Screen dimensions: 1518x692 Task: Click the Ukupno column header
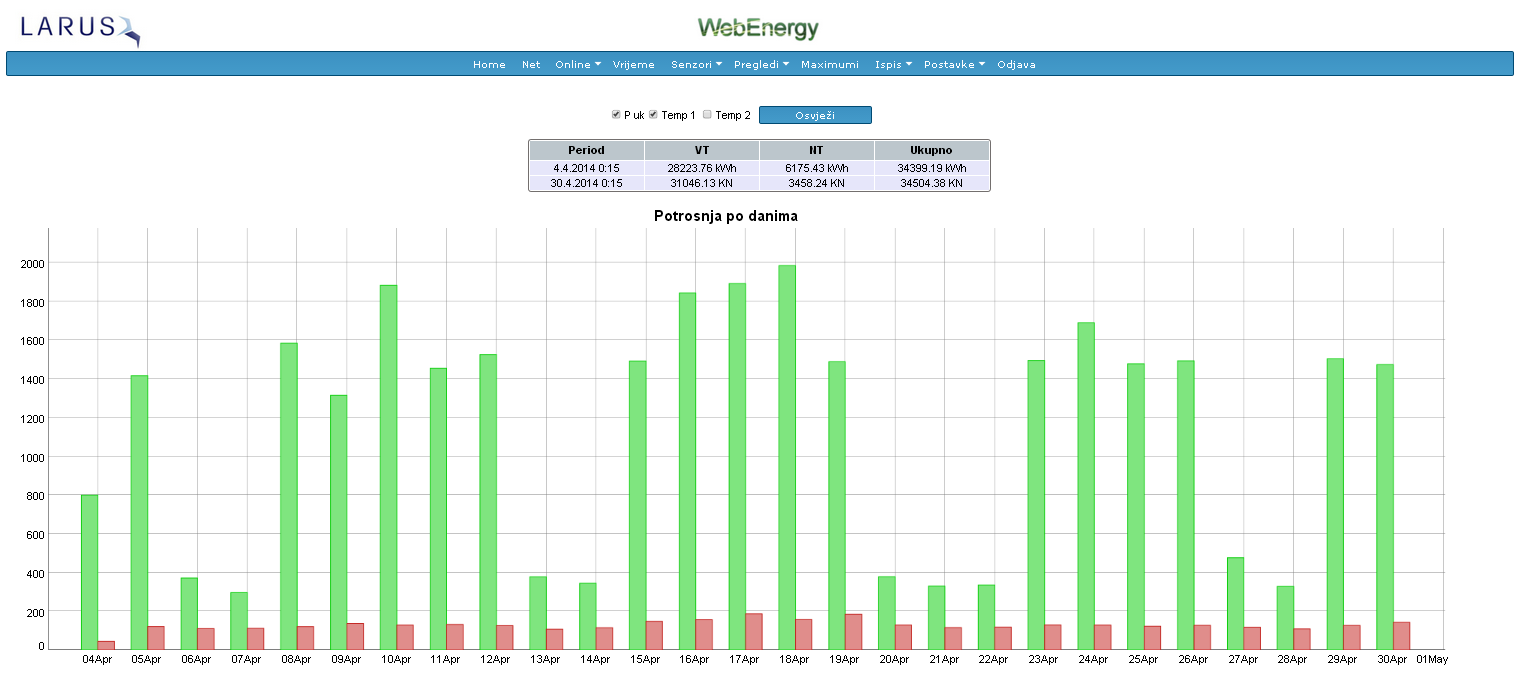pyautogui.click(x=931, y=150)
